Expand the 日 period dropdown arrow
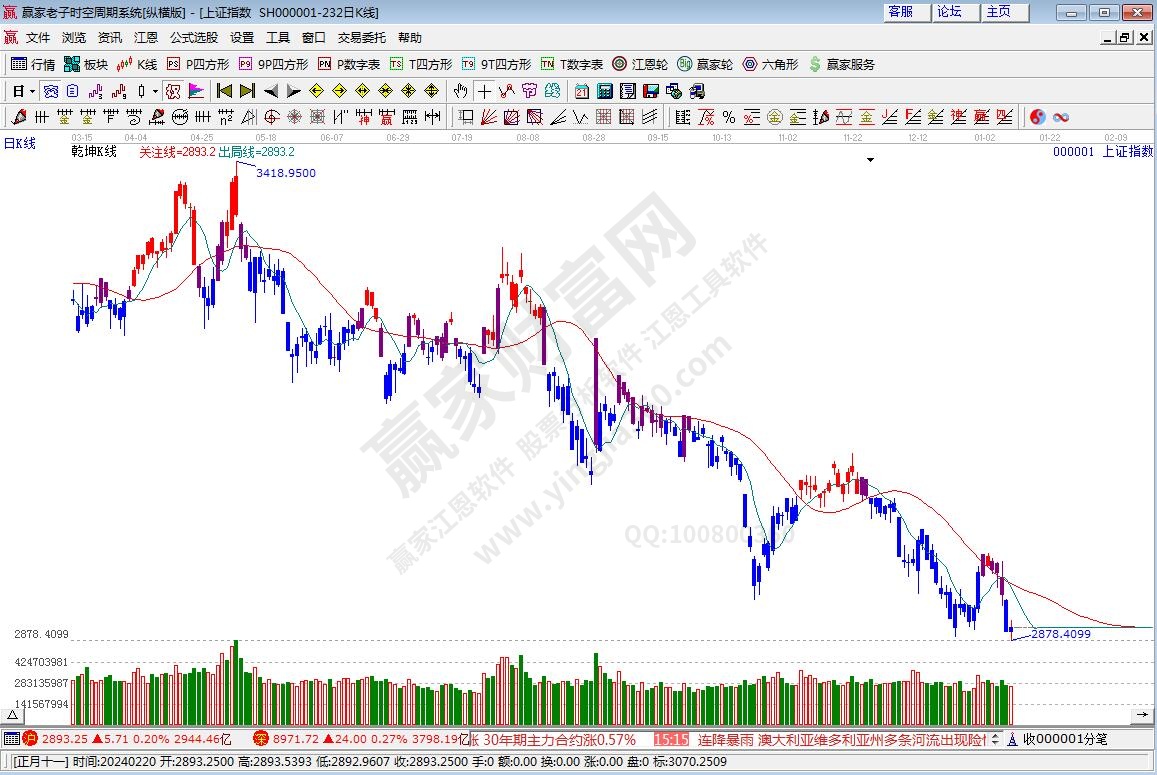Image resolution: width=1157 pixels, height=775 pixels. point(32,91)
